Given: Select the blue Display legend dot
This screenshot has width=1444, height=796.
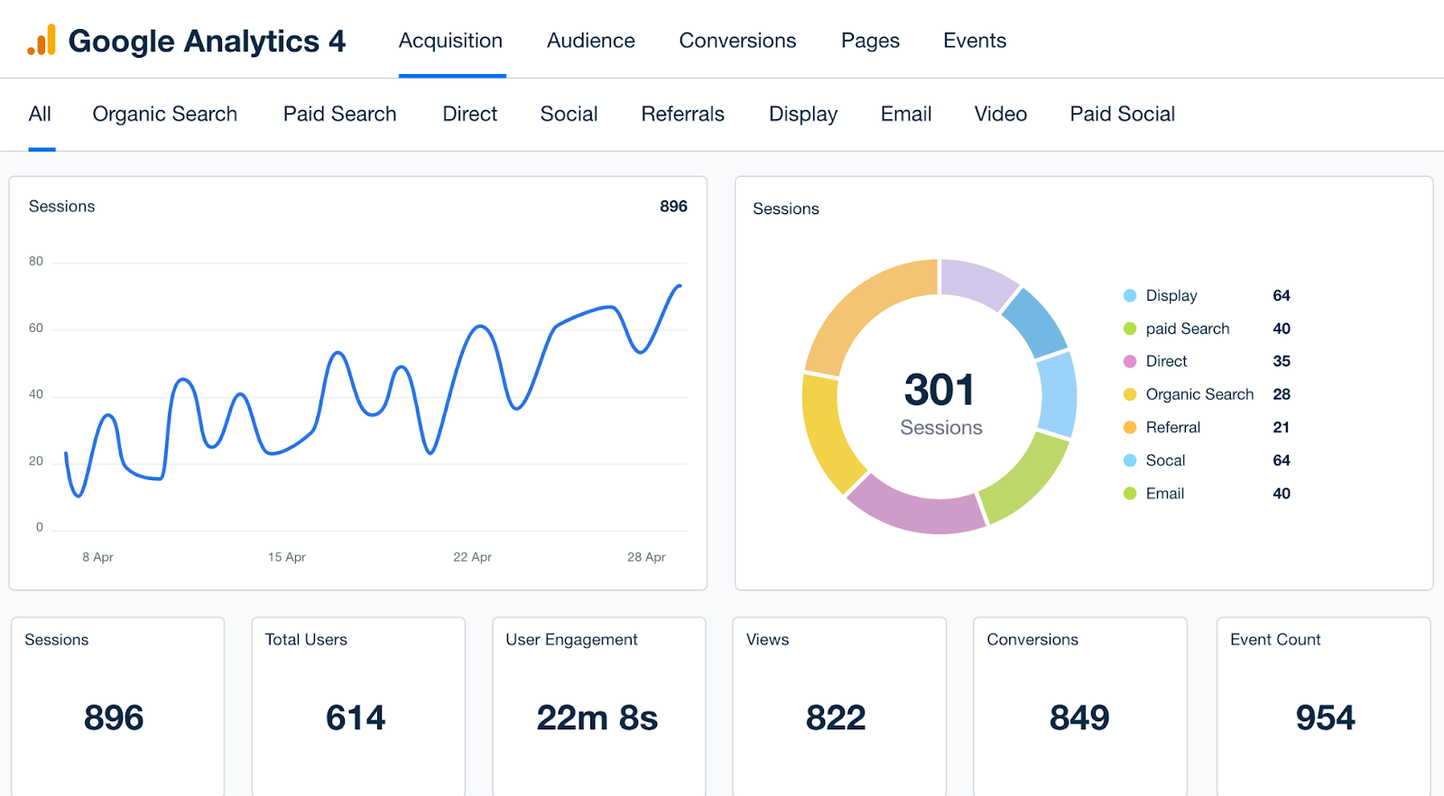Looking at the screenshot, I should [x=1128, y=295].
